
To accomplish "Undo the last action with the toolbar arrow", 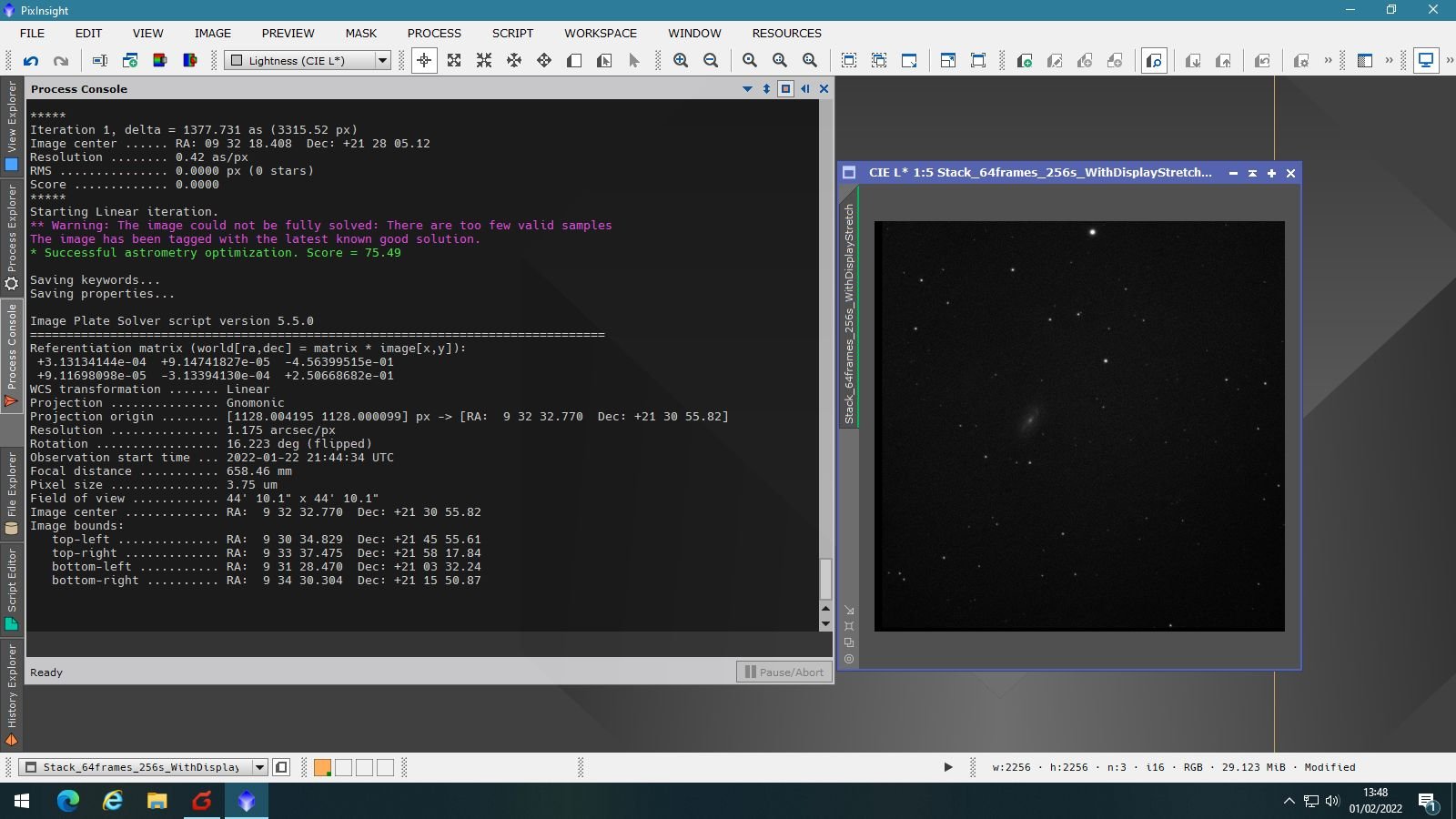I will point(31,61).
